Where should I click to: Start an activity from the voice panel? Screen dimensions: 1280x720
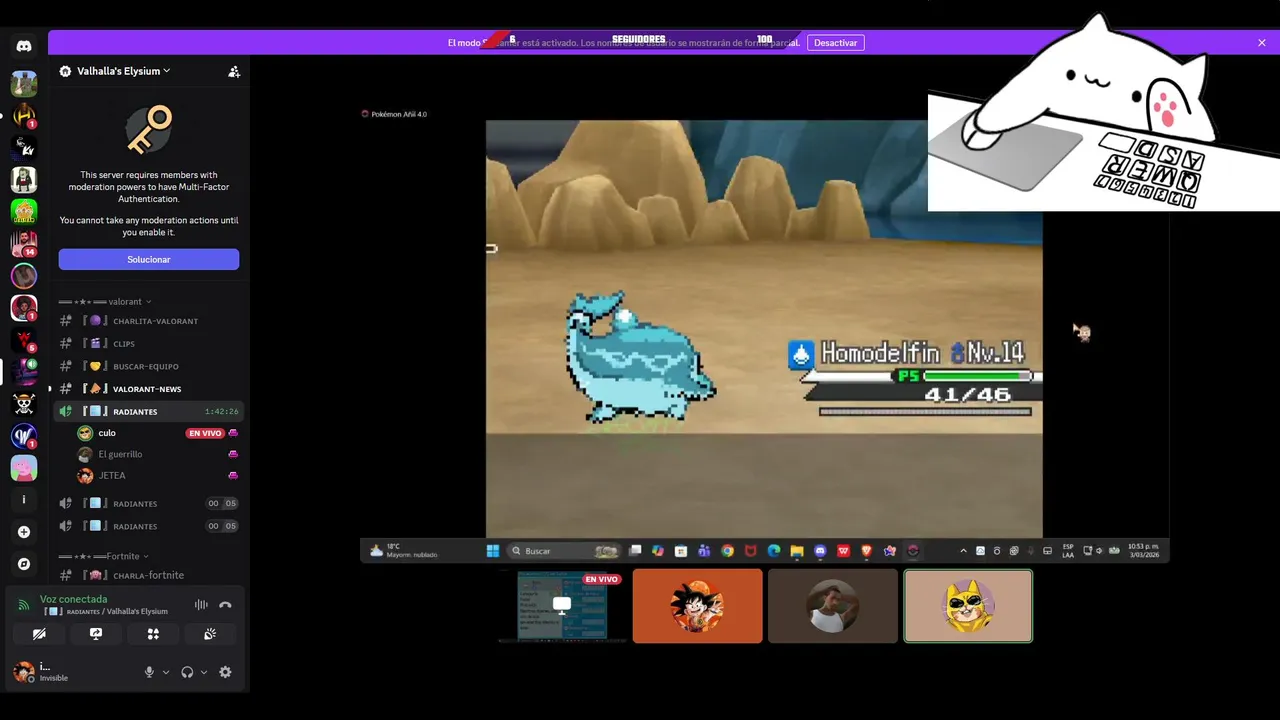153,634
